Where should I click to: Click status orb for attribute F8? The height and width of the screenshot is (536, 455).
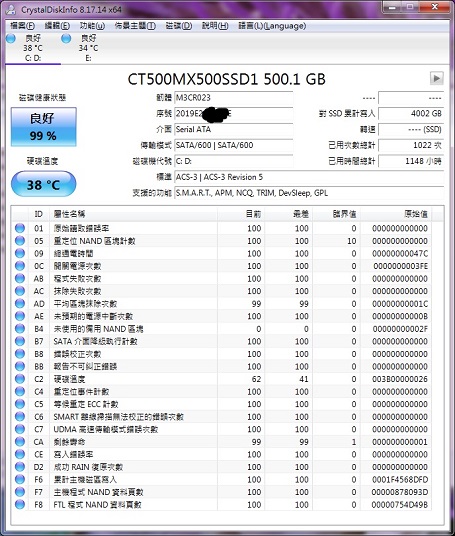[20, 504]
